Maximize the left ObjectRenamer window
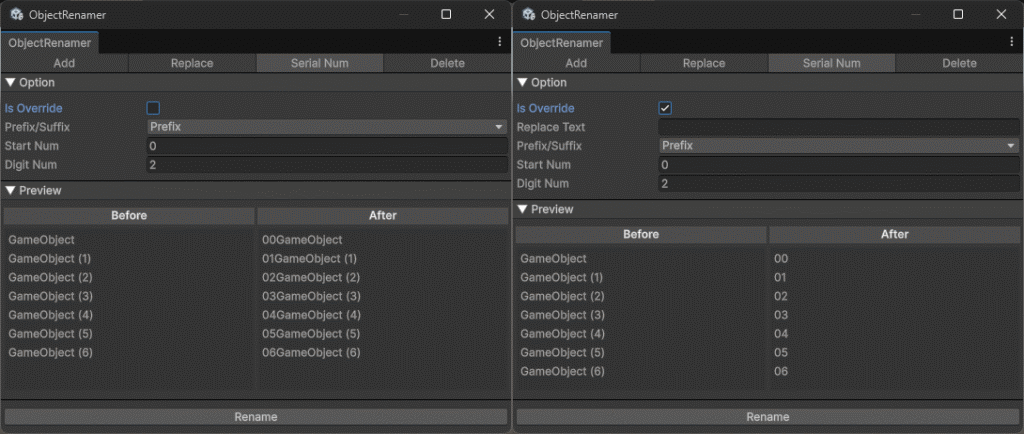 (x=446, y=15)
